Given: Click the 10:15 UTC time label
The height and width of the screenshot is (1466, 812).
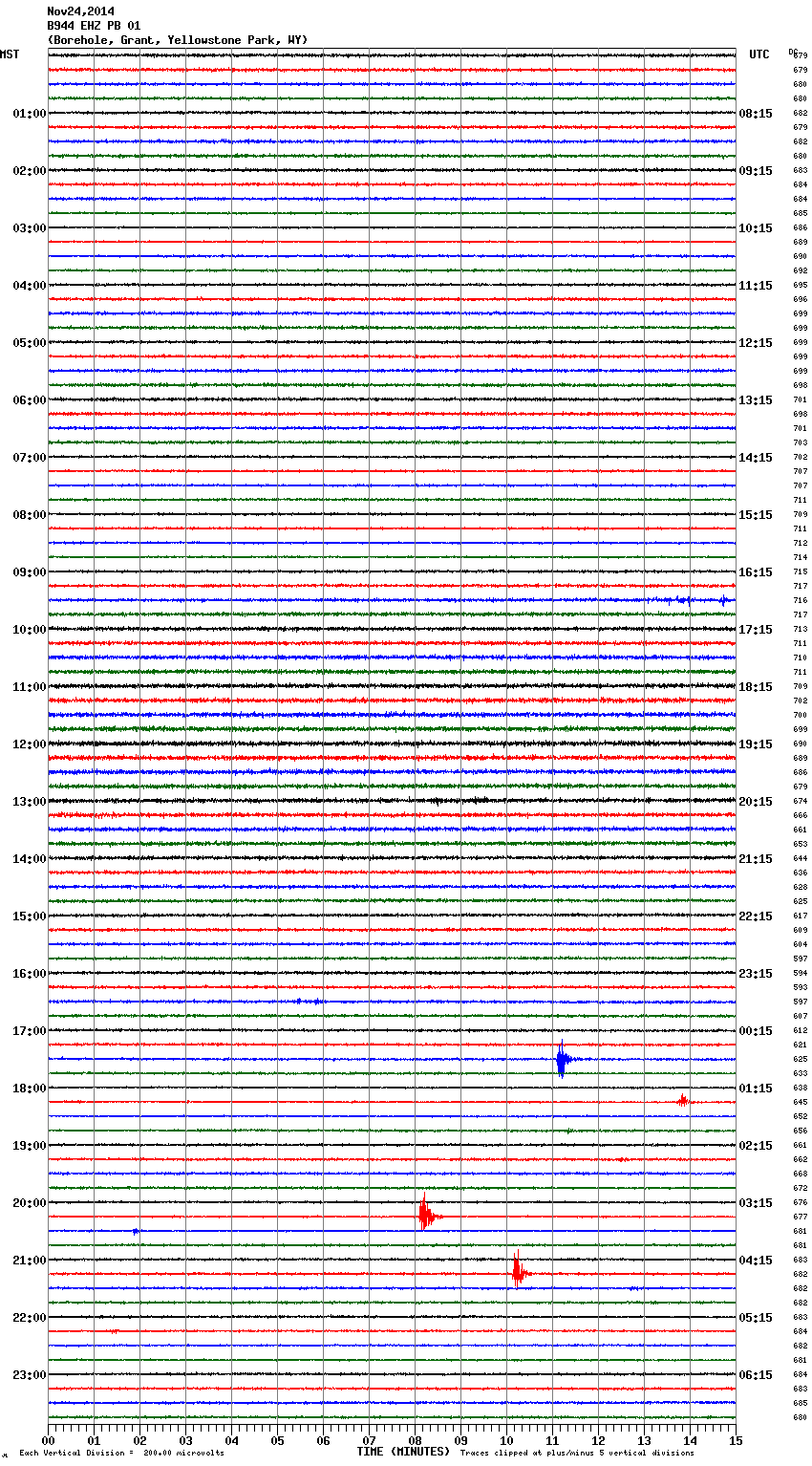Looking at the screenshot, I should (756, 228).
